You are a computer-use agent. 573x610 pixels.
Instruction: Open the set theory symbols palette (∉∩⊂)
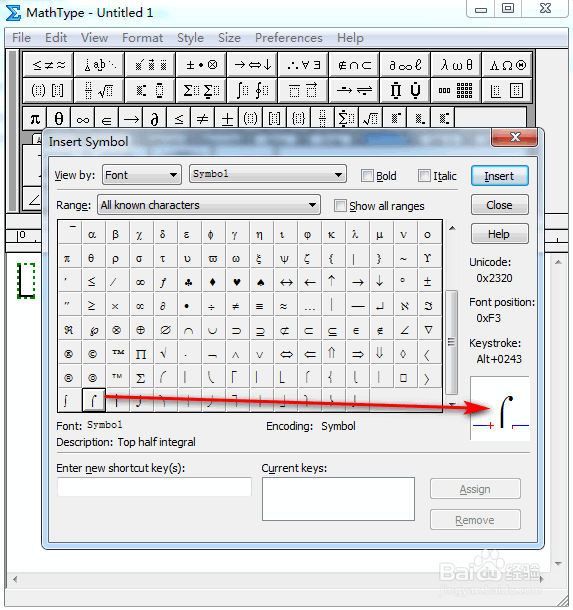[x=354, y=65]
